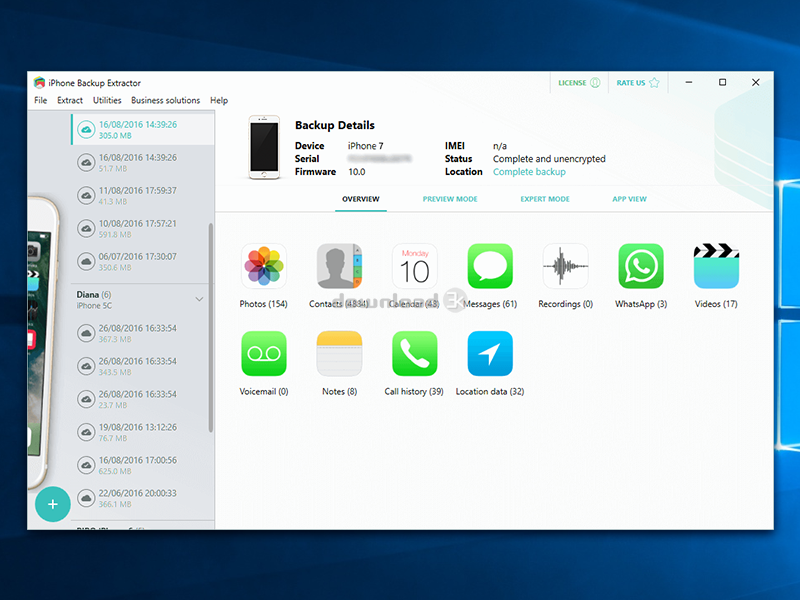Open the Voicemail (0) icon
Image resolution: width=800 pixels, height=600 pixels.
[x=264, y=354]
